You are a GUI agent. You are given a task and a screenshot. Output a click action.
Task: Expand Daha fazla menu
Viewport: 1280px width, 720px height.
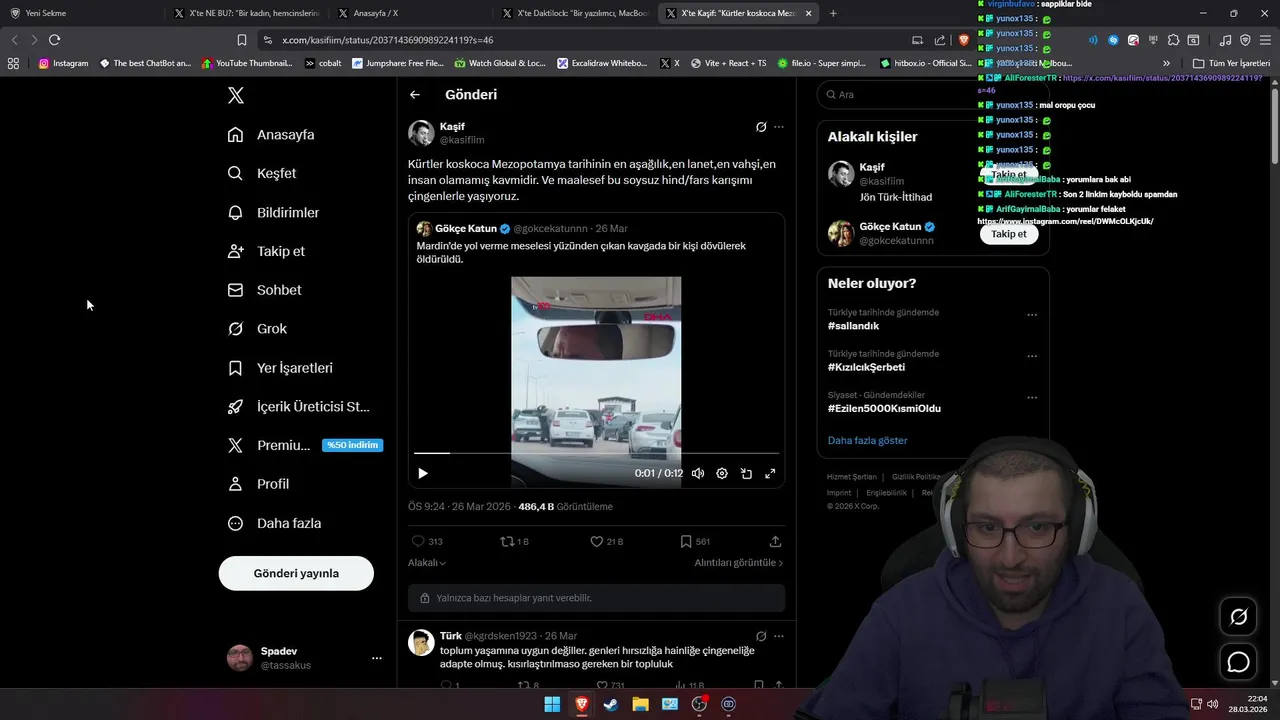[274, 523]
